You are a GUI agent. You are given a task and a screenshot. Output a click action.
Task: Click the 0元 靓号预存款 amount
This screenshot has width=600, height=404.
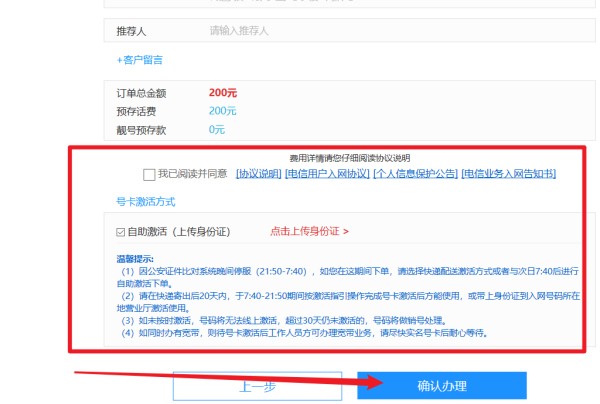(217, 129)
